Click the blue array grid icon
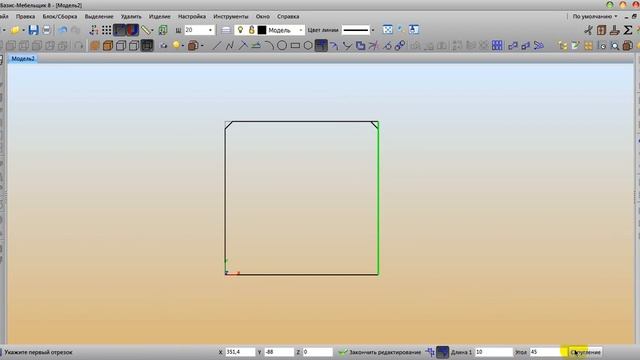 click(x=497, y=45)
